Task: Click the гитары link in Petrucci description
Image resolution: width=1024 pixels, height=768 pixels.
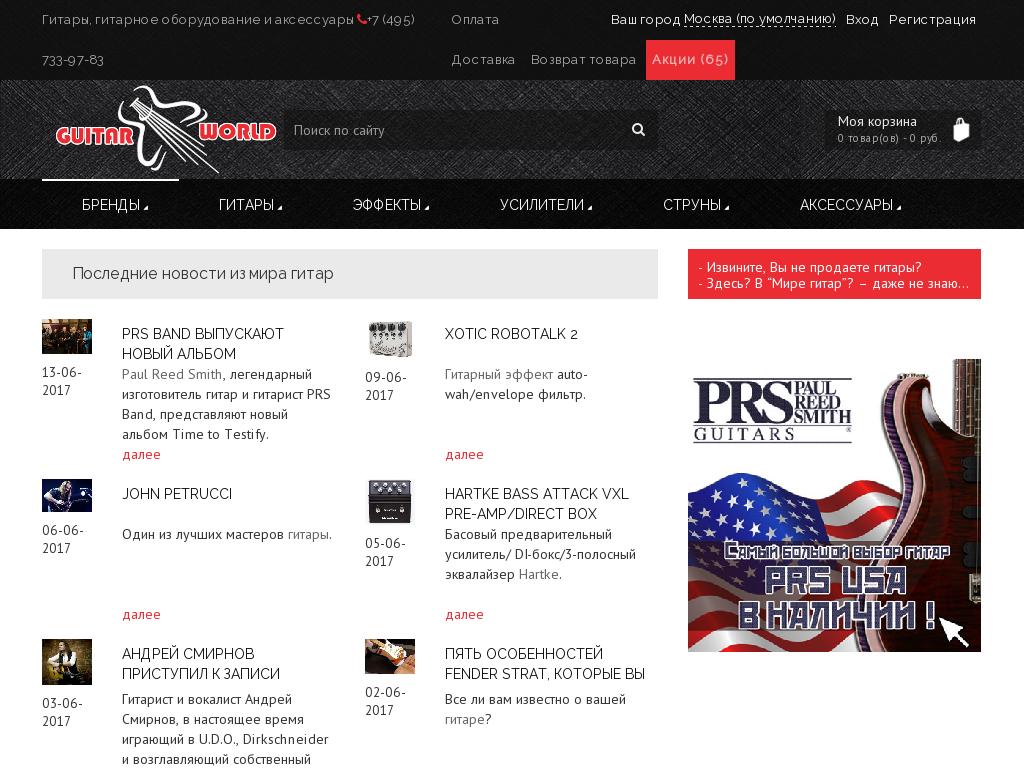Action: pos(308,534)
